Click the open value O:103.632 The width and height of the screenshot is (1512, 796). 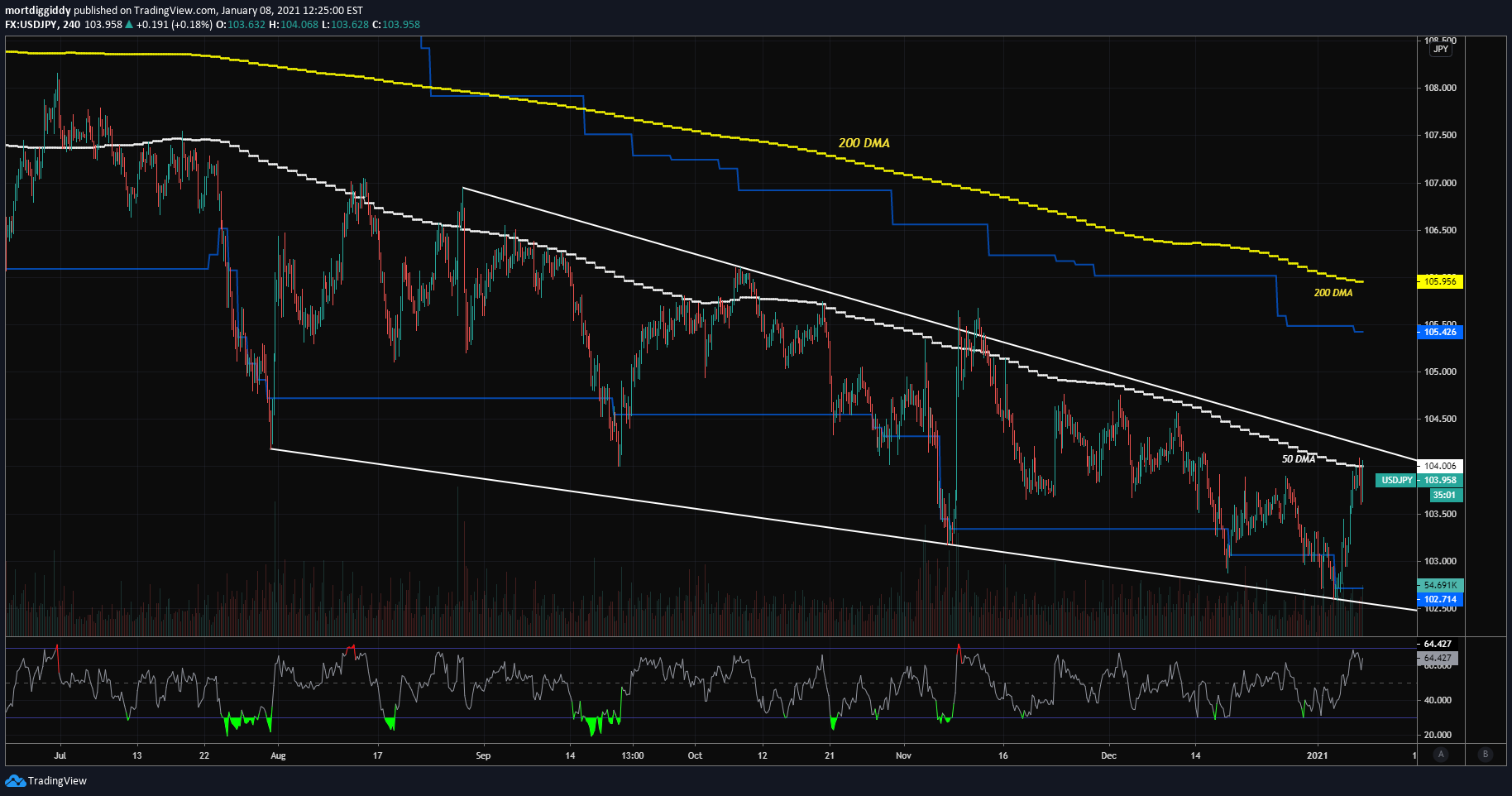coord(241,24)
